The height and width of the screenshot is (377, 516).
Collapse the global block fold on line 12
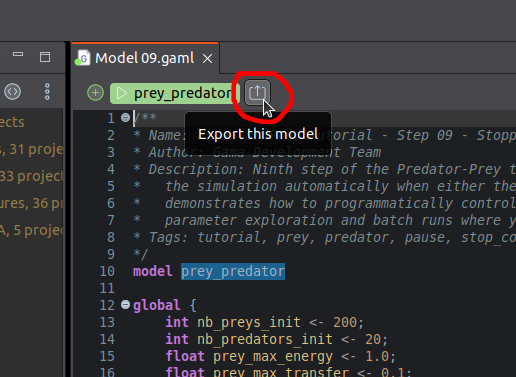point(125,305)
